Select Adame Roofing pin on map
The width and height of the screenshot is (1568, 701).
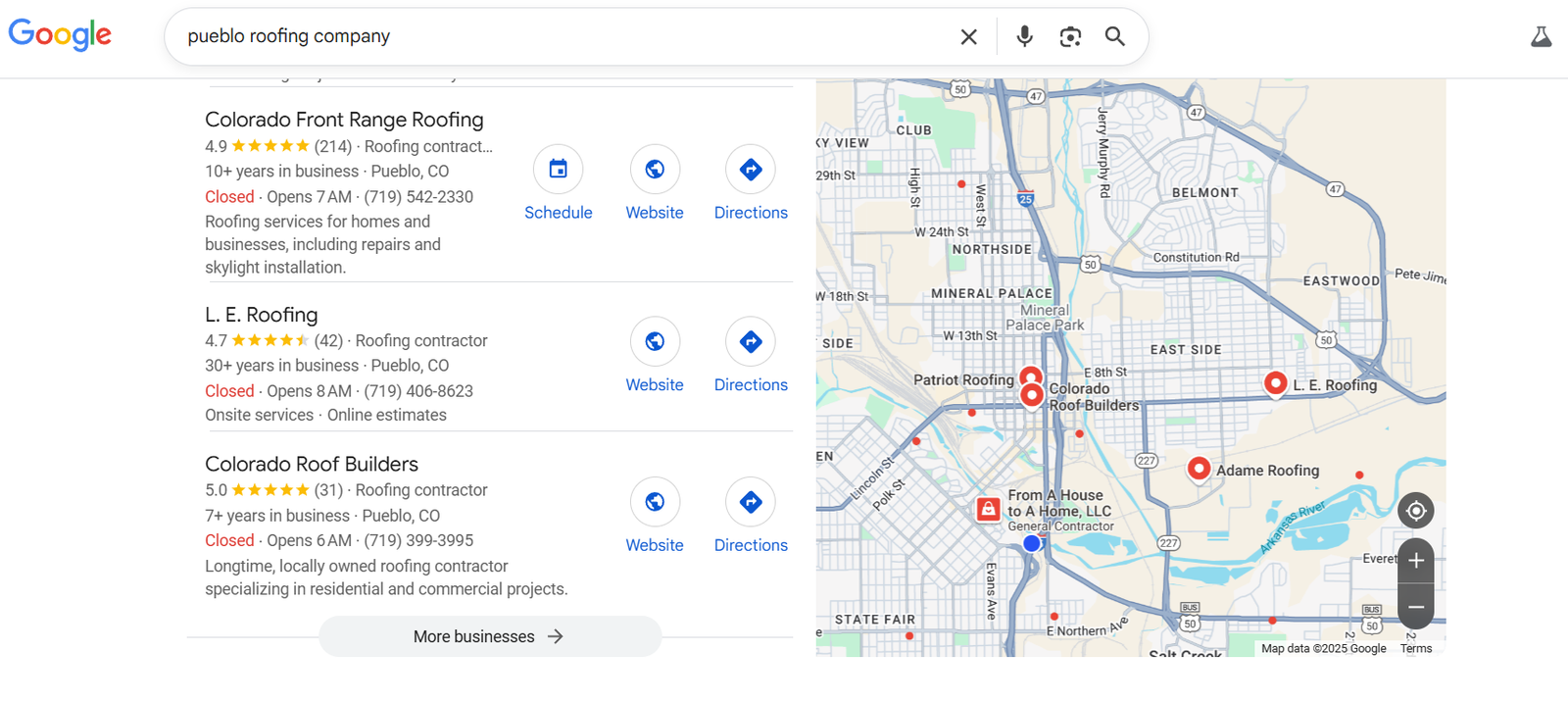pos(1199,469)
